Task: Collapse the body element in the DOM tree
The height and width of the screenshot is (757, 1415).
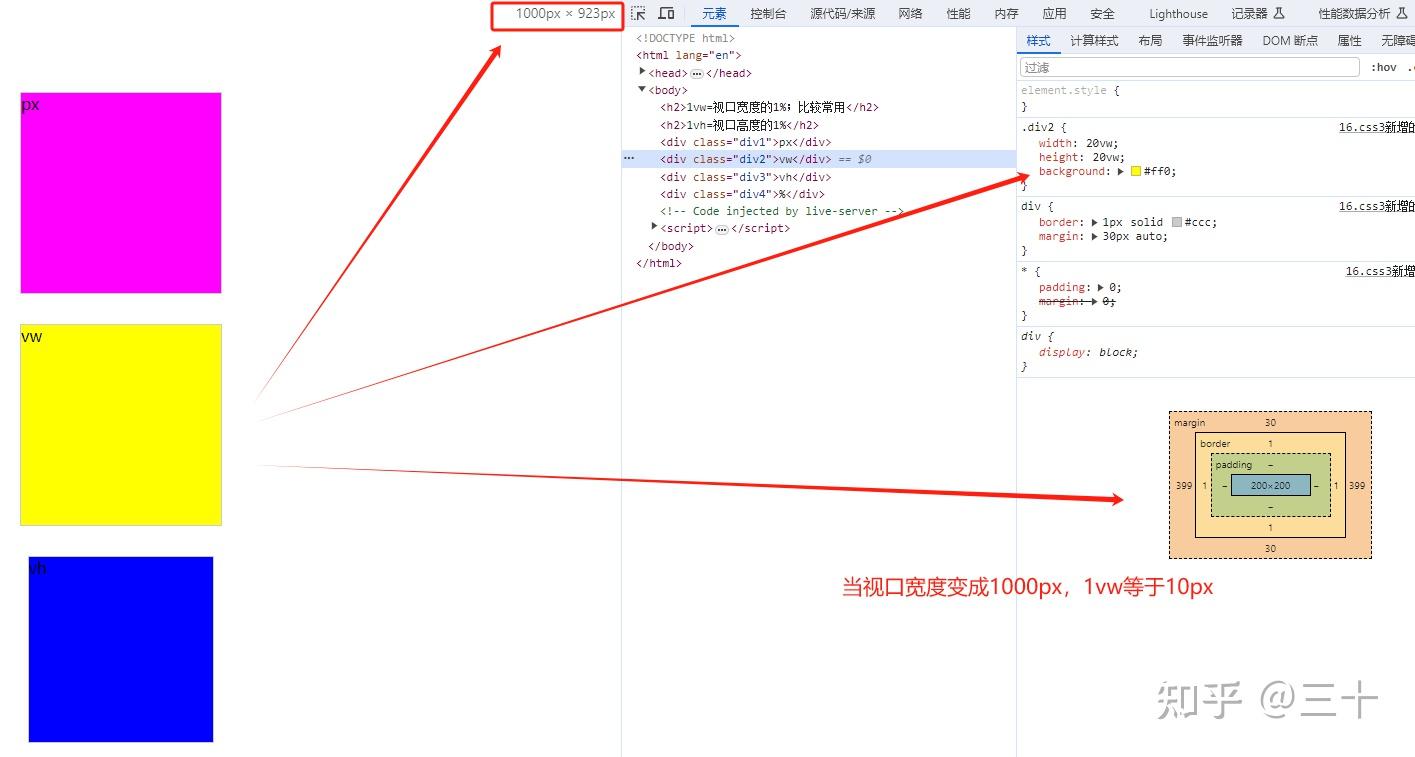Action: pos(643,89)
